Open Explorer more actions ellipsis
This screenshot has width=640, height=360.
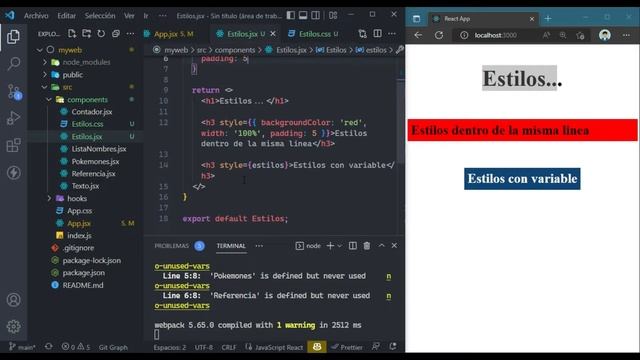(x=130, y=33)
